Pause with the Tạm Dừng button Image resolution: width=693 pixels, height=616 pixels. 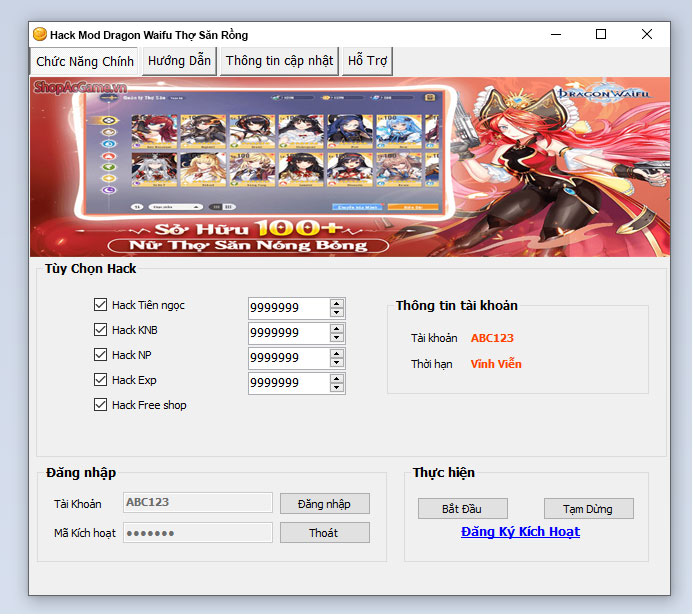(589, 509)
